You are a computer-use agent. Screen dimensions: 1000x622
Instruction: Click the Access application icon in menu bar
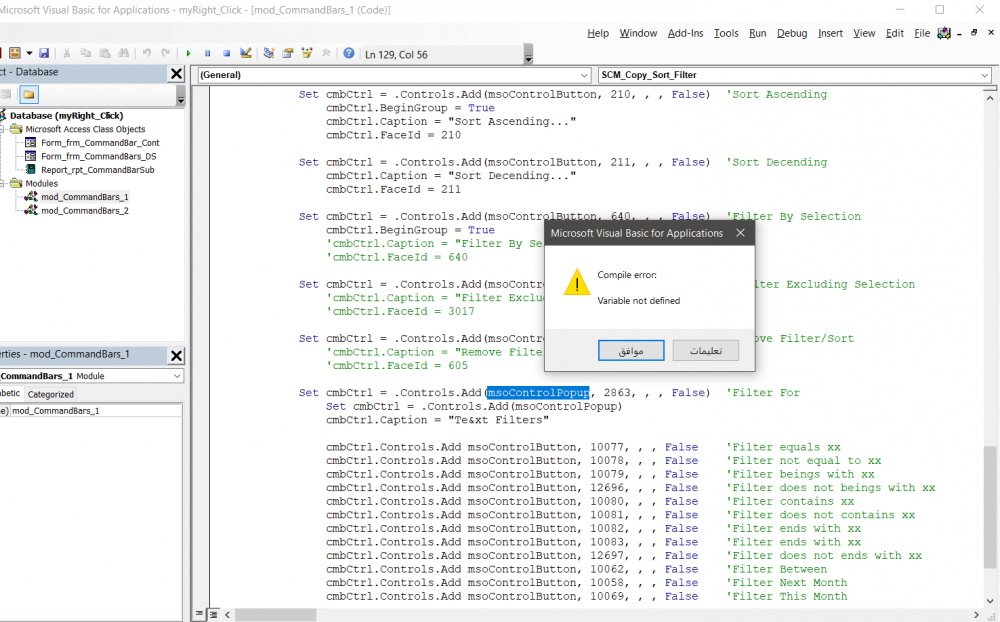[x=944, y=33]
